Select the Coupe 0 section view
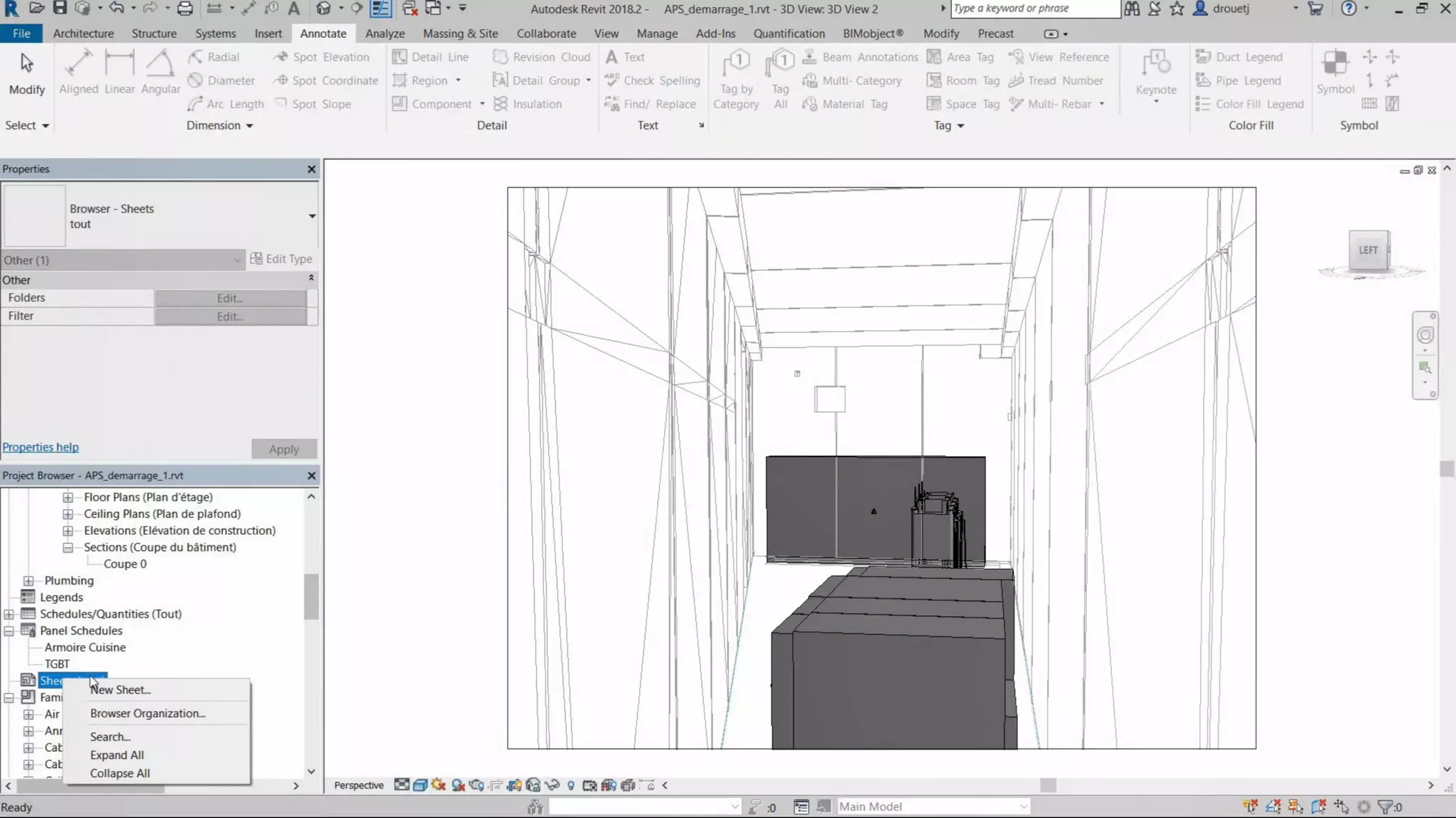Screen dimensions: 1456x818 [125, 564]
